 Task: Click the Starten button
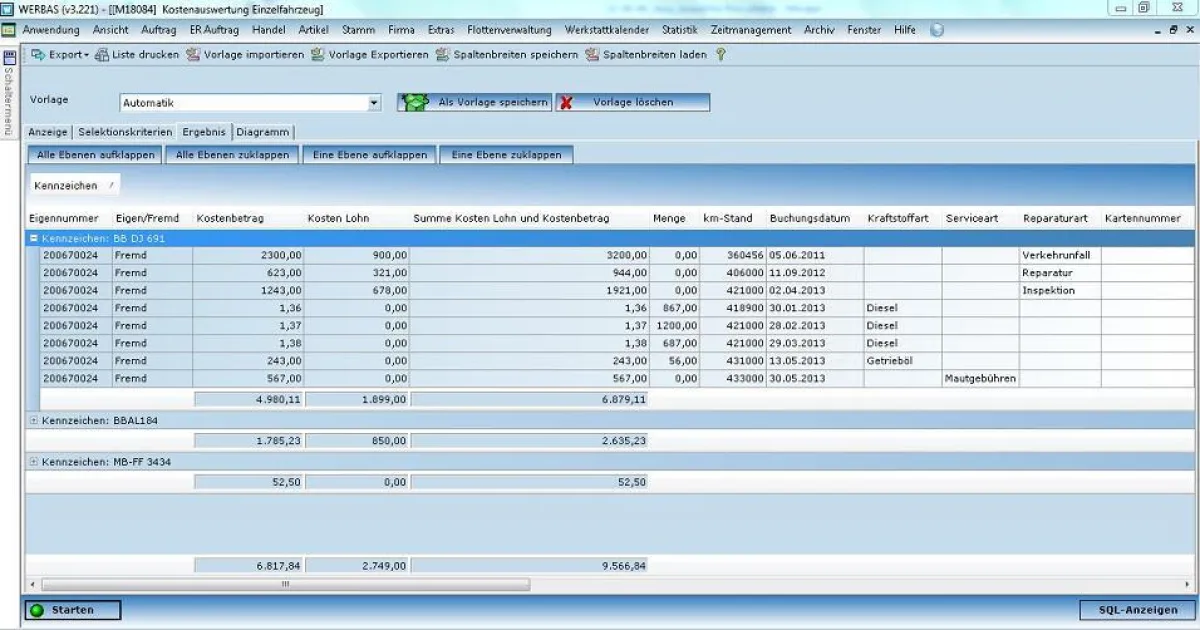[73, 610]
